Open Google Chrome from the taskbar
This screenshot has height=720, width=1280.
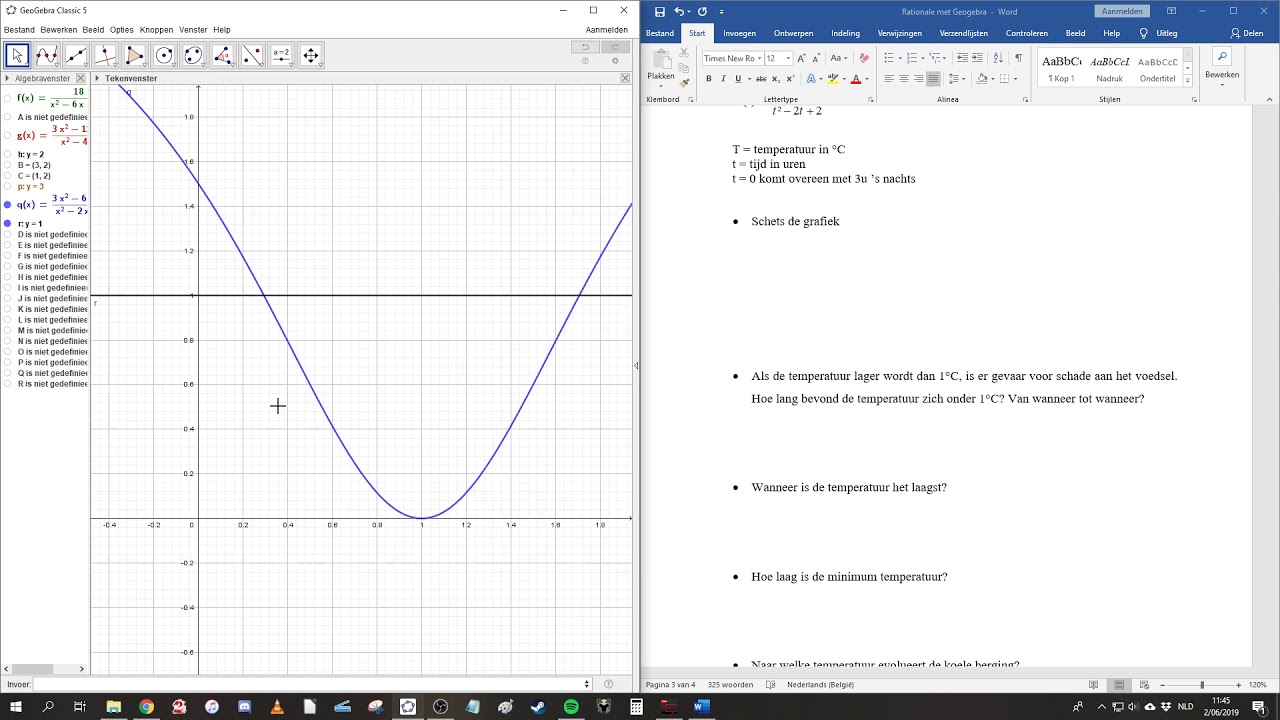click(146, 707)
